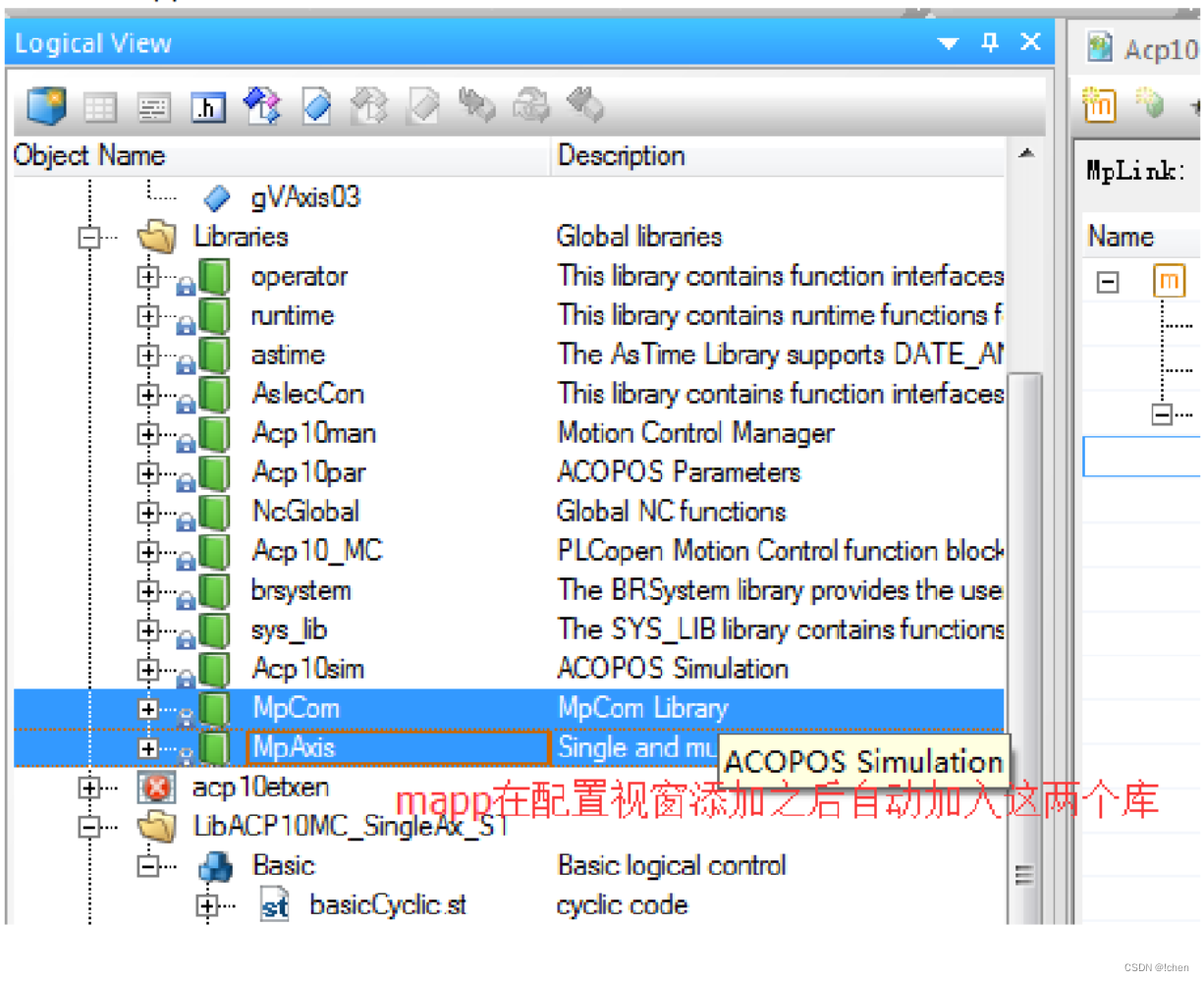The image size is (1204, 981).
Task: Expand the MpAxis library node
Action: [148, 748]
